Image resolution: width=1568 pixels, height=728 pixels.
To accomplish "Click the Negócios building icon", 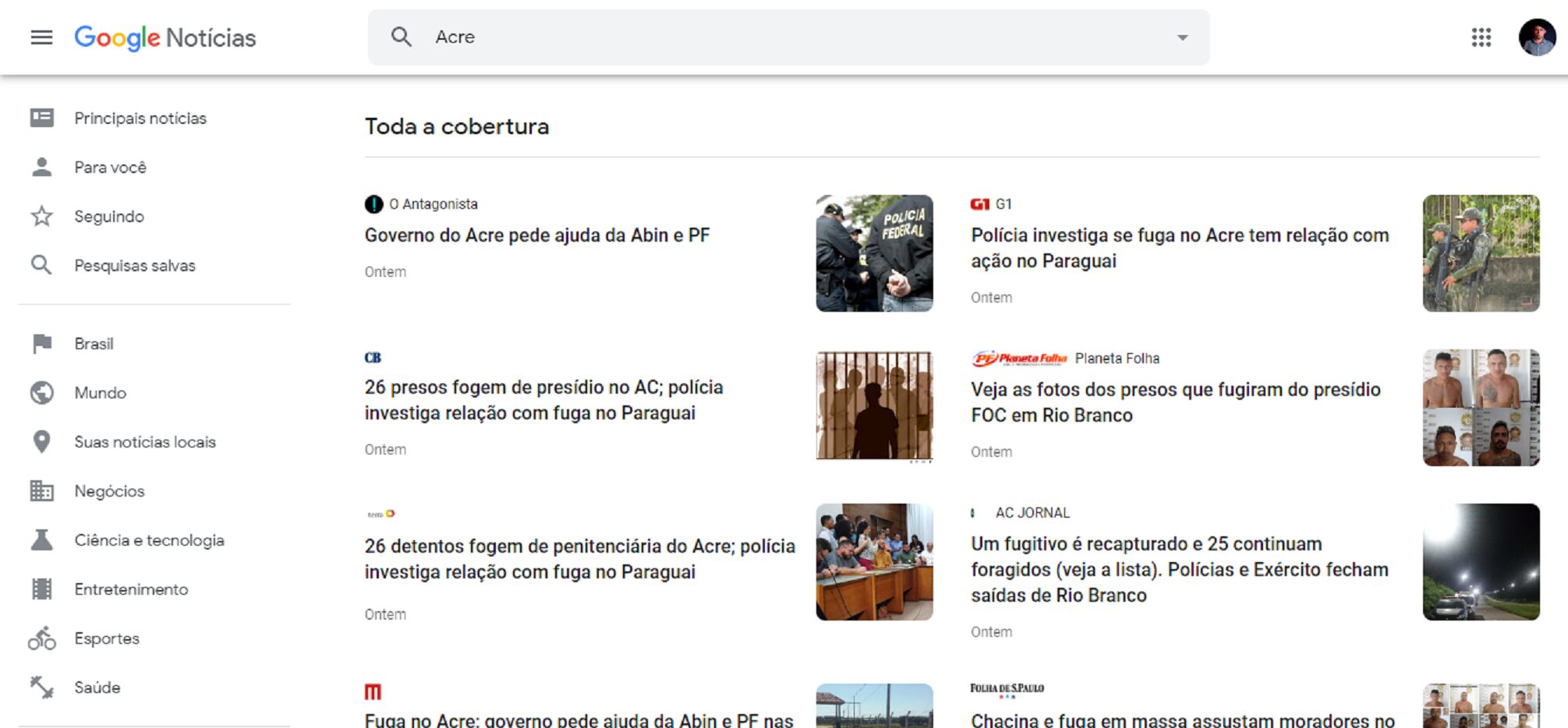I will (x=42, y=491).
